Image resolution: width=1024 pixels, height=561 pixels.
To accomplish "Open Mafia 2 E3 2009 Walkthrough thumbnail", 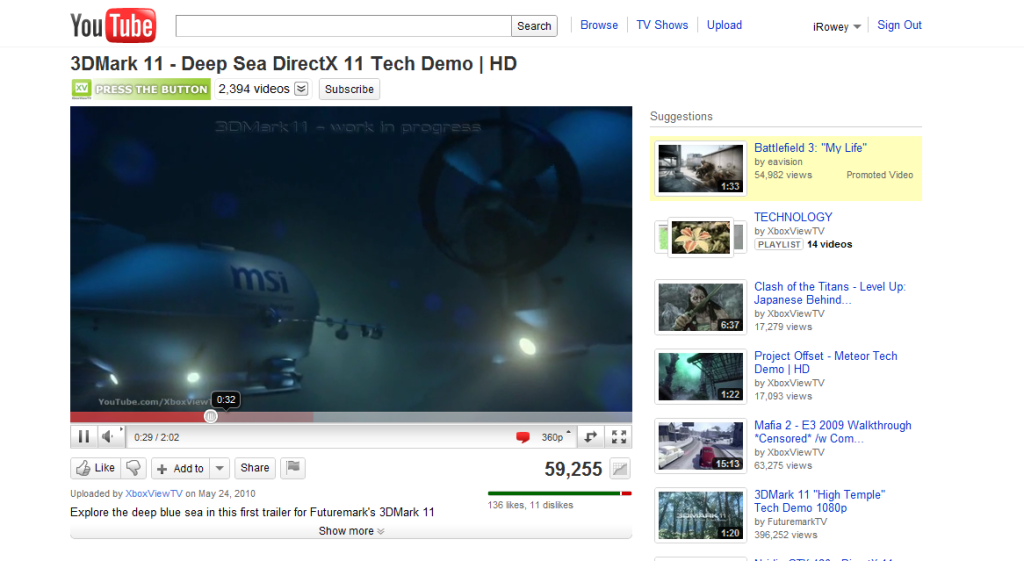I will click(x=701, y=445).
